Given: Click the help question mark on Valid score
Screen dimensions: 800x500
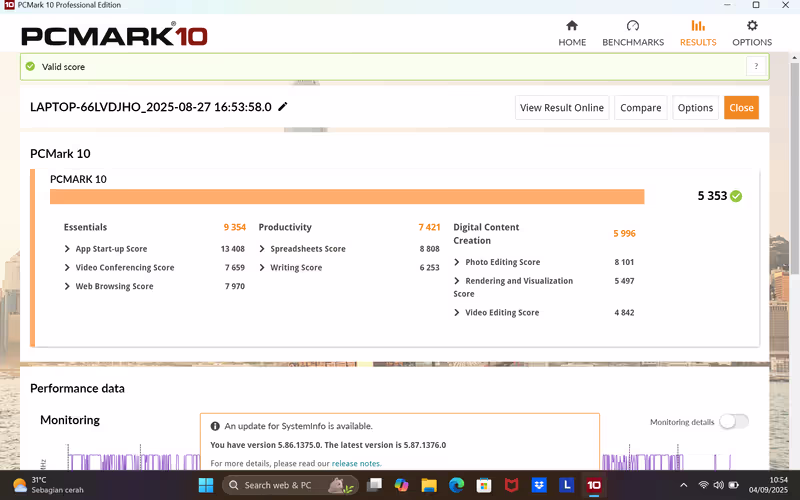Looking at the screenshot, I should coord(756,66).
